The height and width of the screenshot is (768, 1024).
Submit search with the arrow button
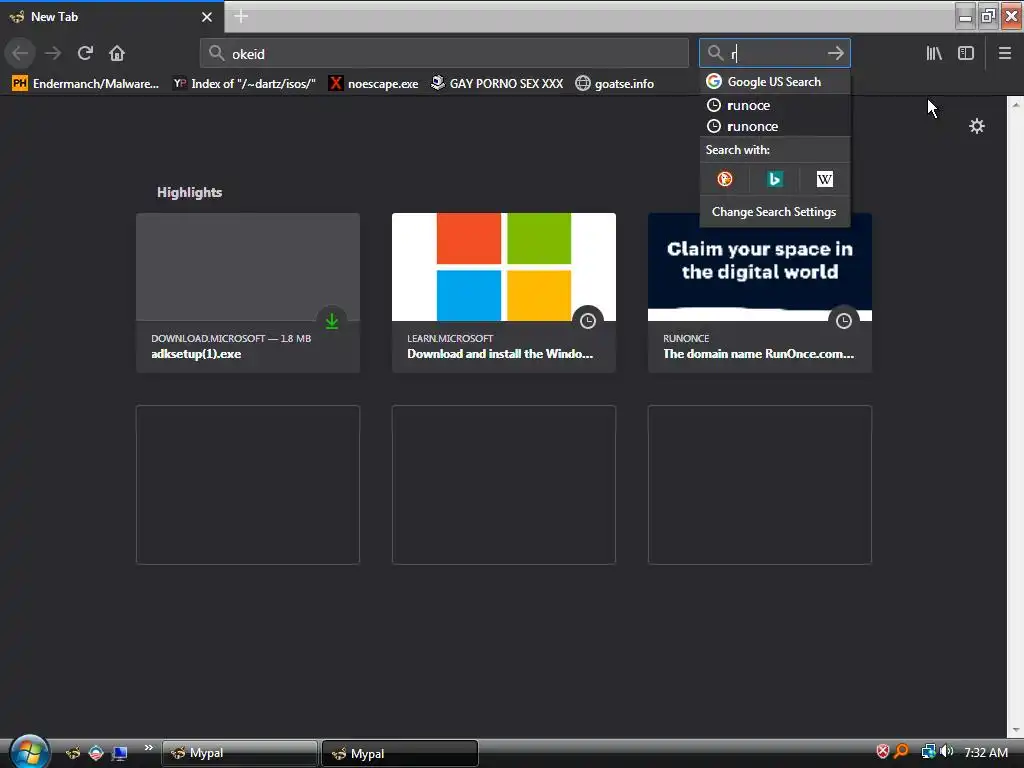835,54
